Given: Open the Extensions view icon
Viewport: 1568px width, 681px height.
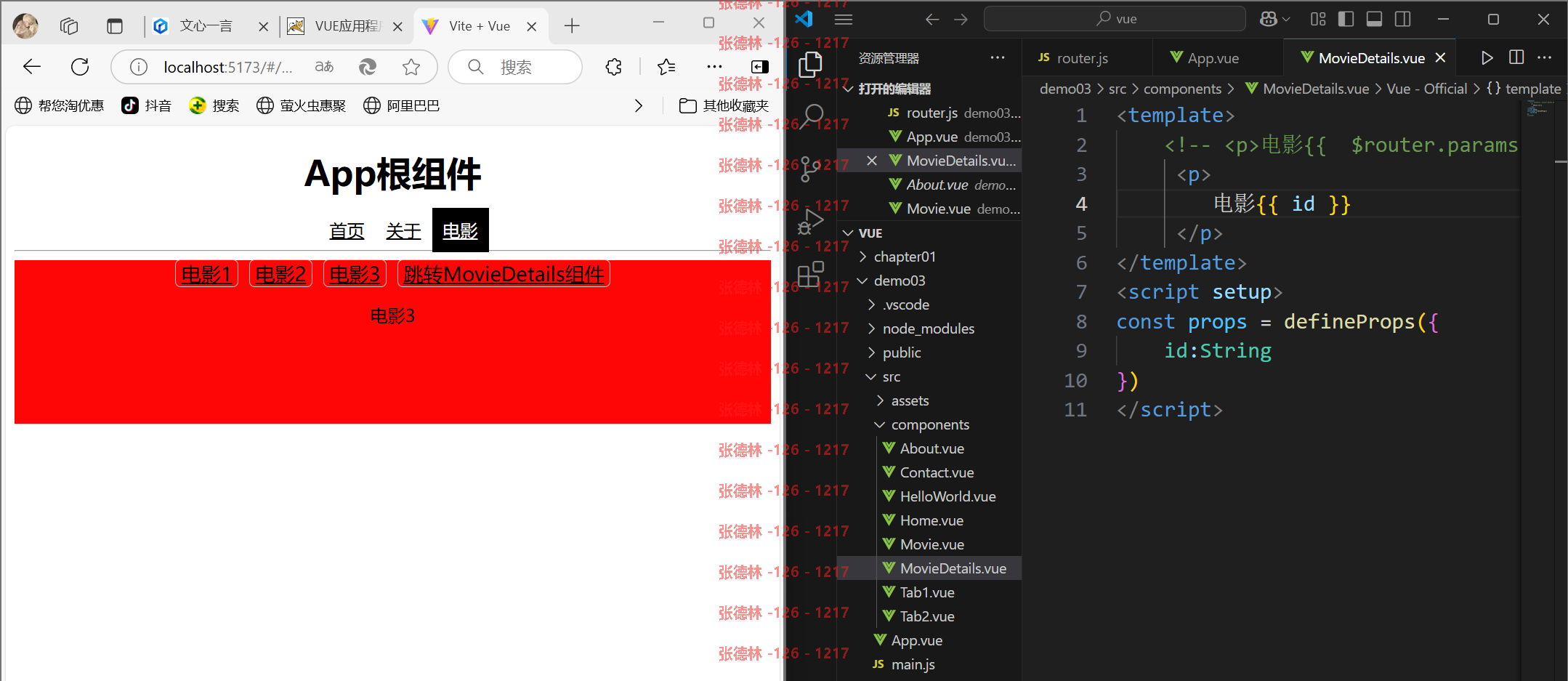Looking at the screenshot, I should pyautogui.click(x=811, y=274).
